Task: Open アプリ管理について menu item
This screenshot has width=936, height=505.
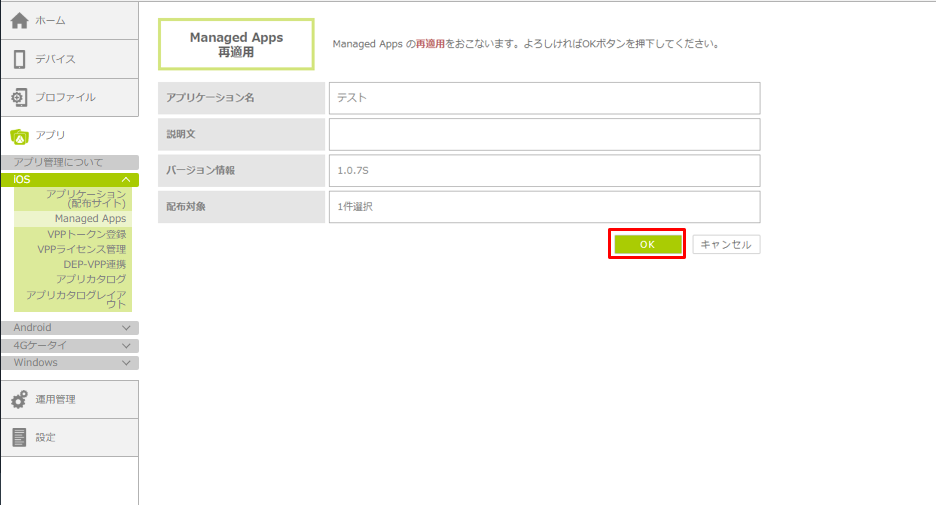Action: [58, 162]
